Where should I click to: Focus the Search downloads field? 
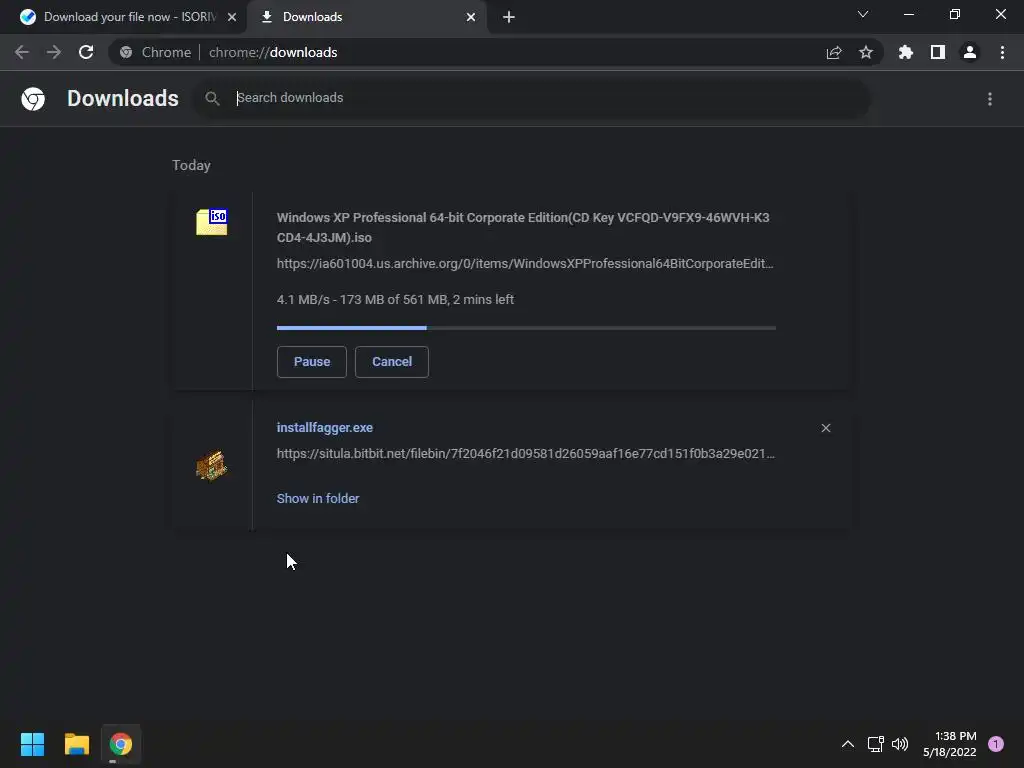click(531, 99)
